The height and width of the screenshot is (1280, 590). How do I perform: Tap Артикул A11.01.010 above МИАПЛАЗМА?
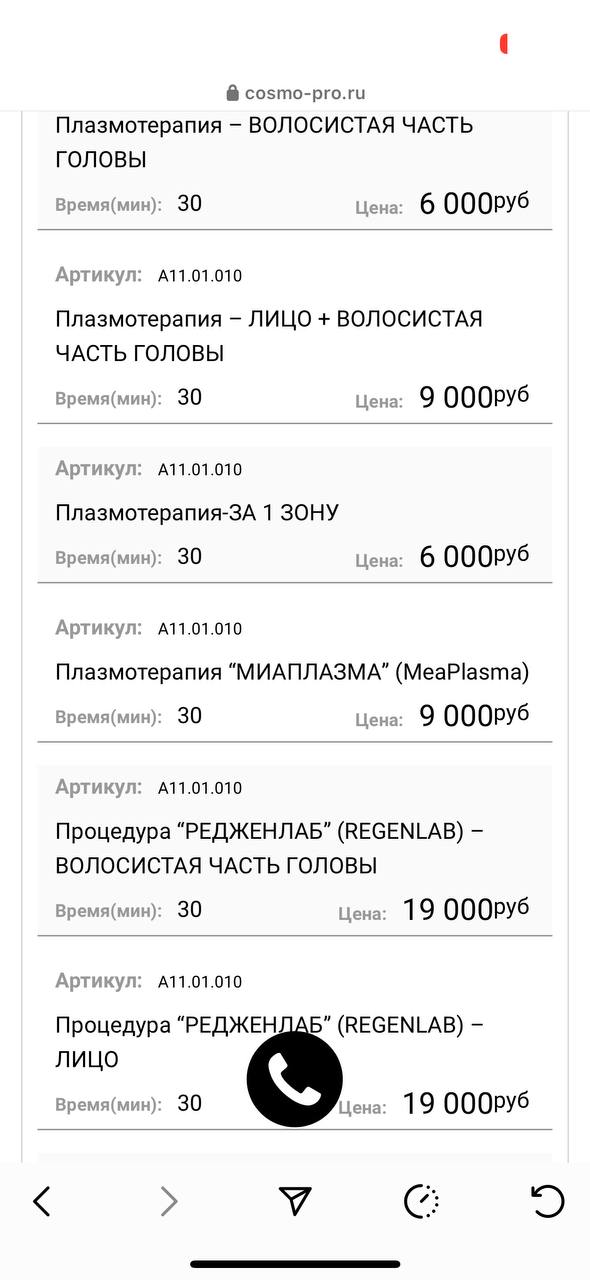pyautogui.click(x=149, y=628)
